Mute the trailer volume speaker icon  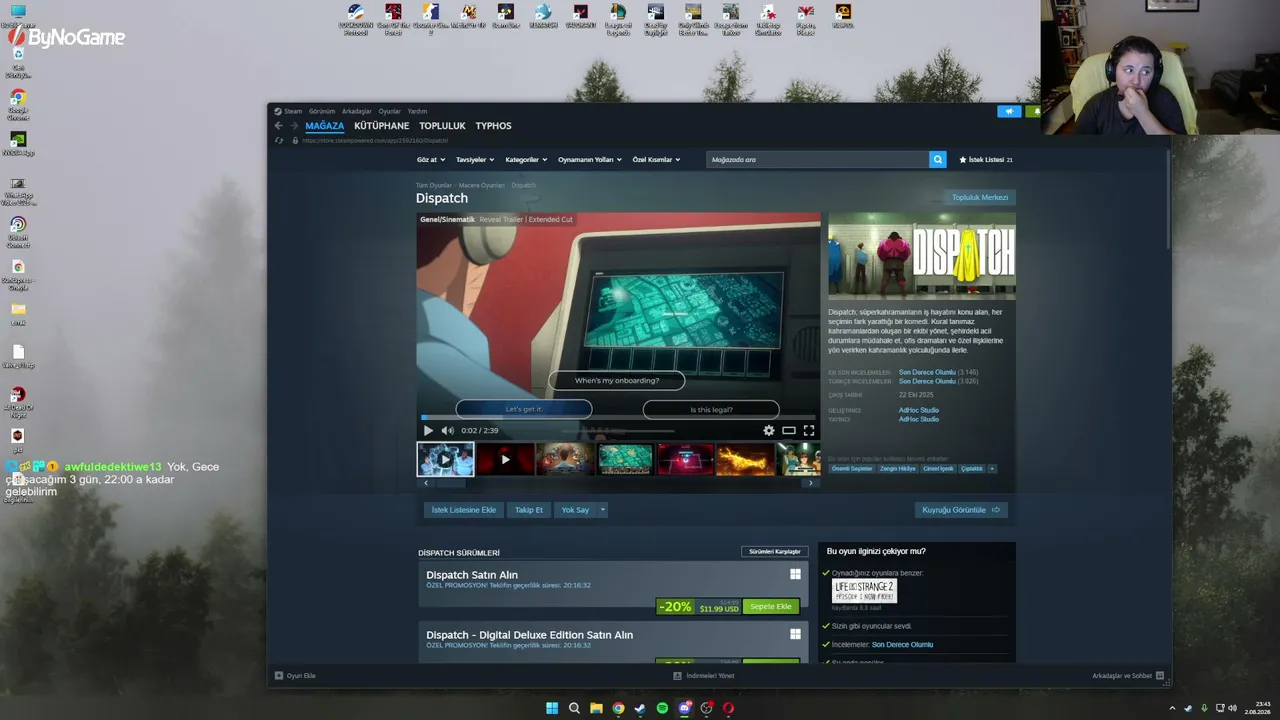(x=447, y=430)
